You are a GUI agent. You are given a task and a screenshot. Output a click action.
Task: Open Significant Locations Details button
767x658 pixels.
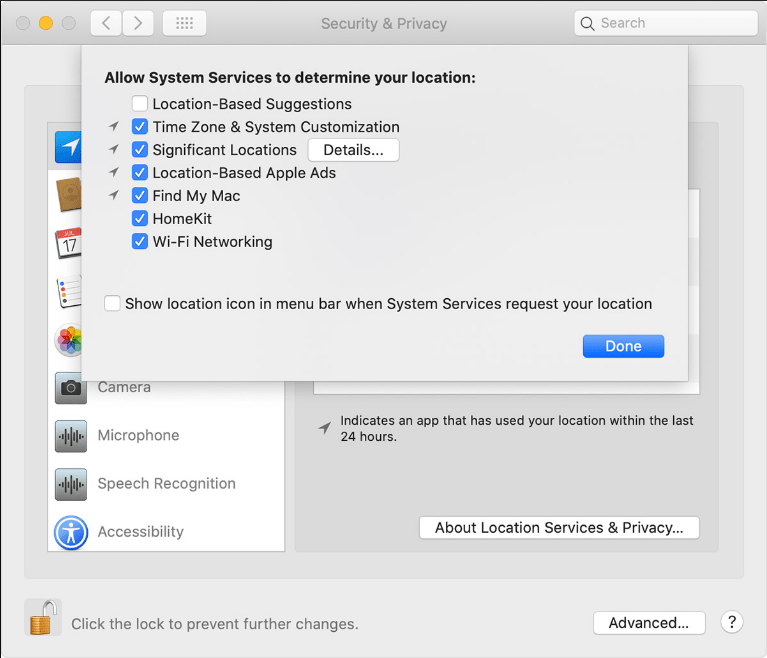(354, 150)
